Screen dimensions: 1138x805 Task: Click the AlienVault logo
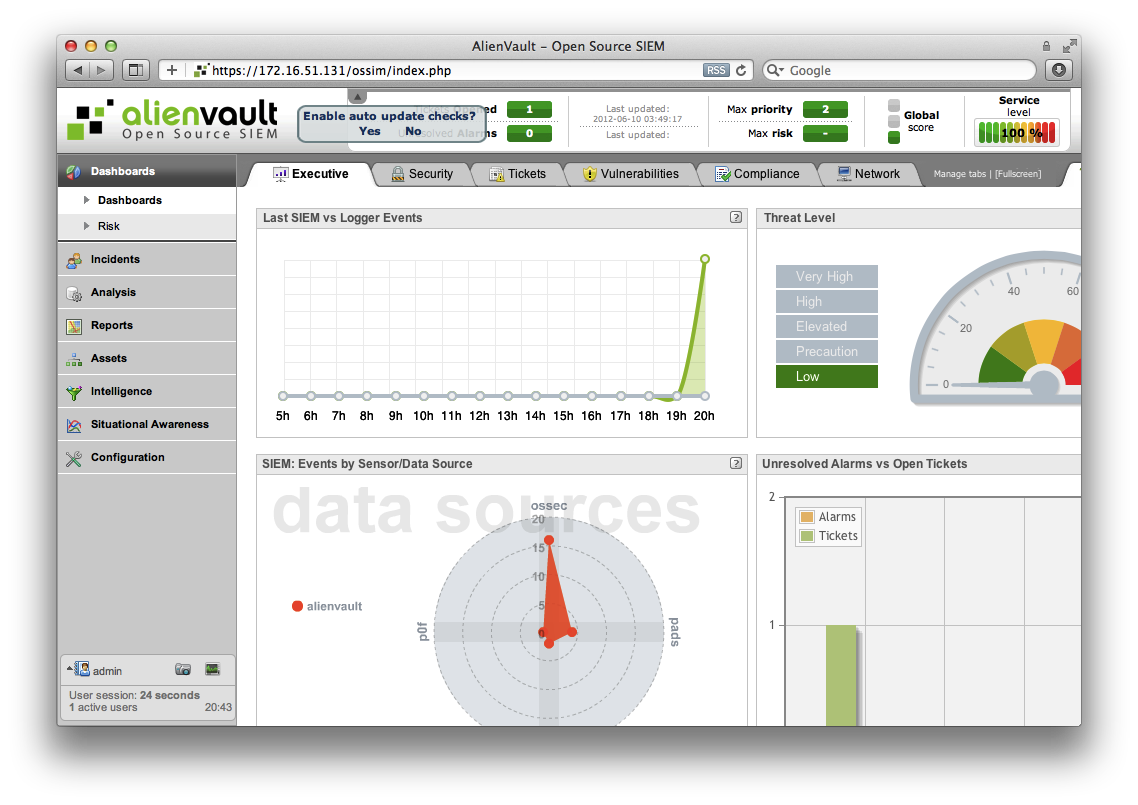[173, 120]
